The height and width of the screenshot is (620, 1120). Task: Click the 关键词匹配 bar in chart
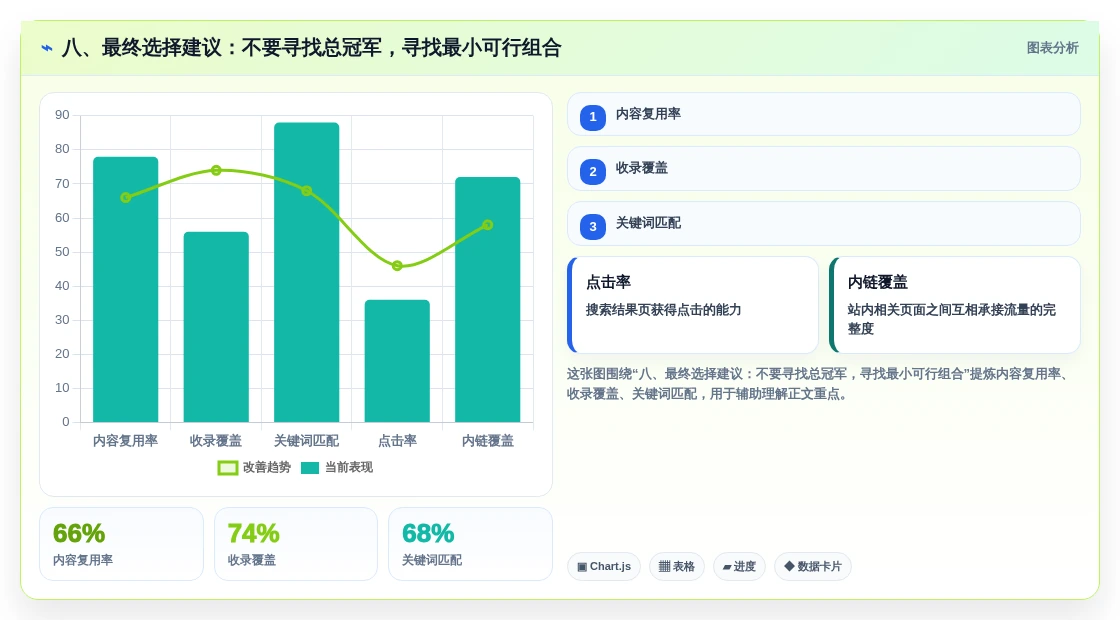coord(306,272)
